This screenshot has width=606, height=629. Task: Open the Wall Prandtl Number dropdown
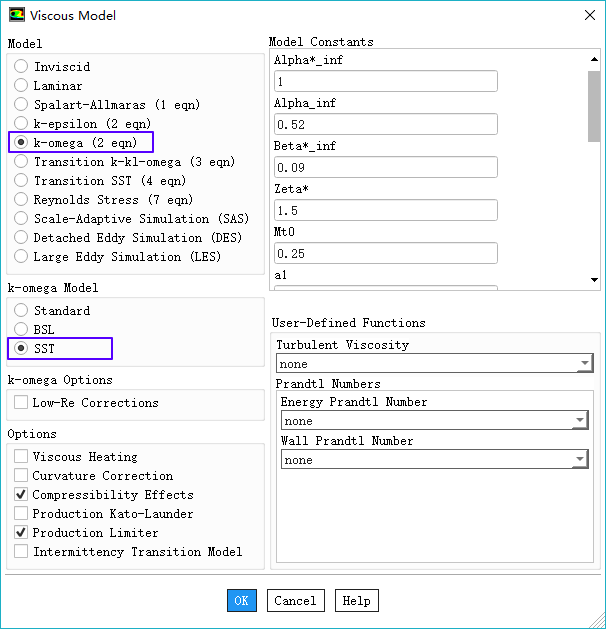click(x=434, y=459)
